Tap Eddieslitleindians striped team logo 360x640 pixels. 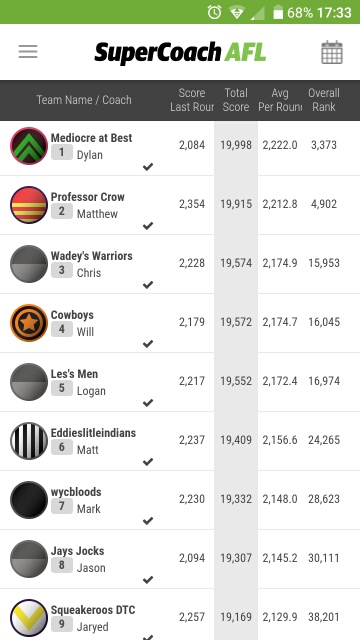pos(29,440)
